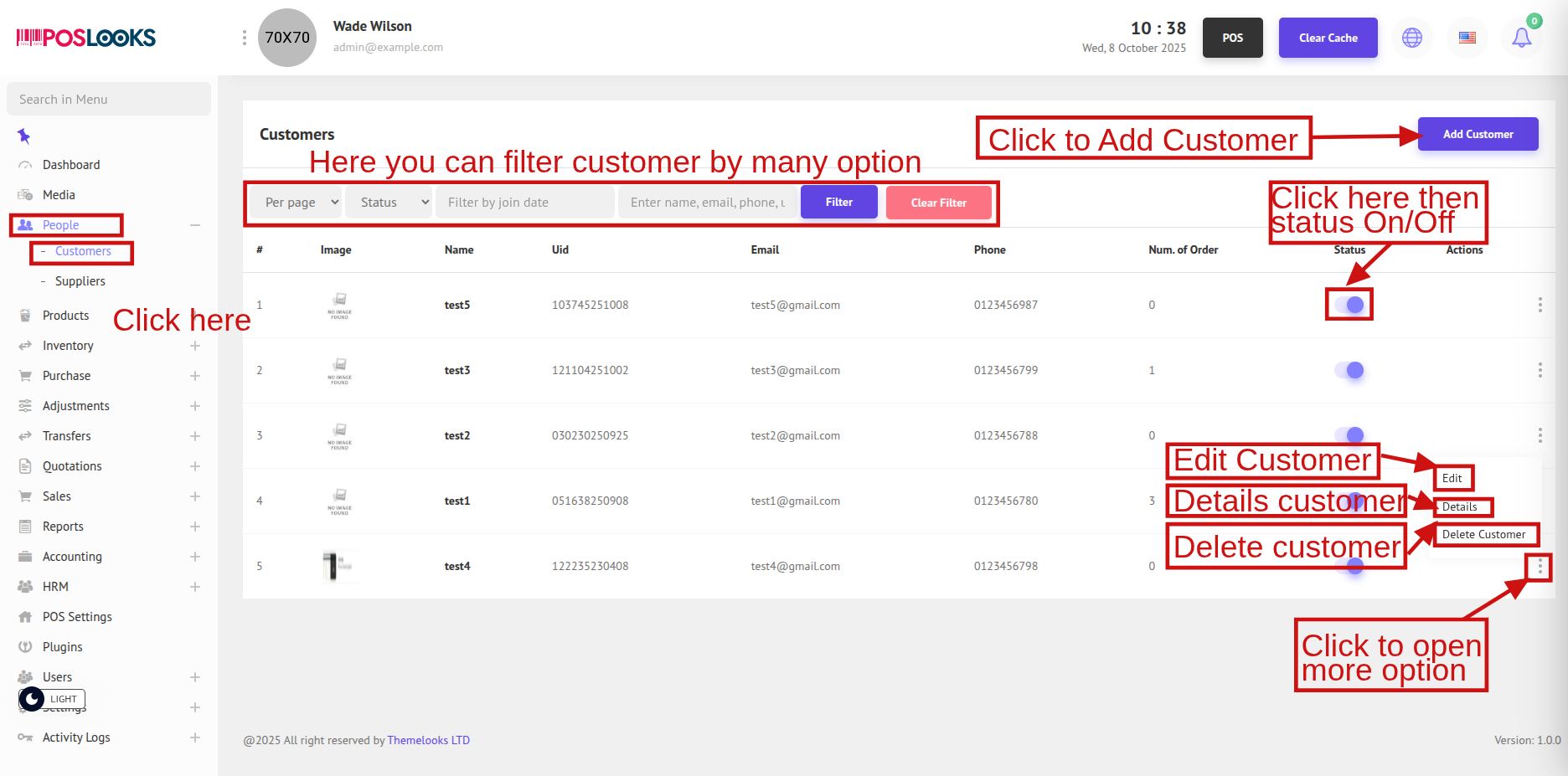Click the pin icon in sidebar
This screenshot has width=1568, height=776.
[x=23, y=136]
